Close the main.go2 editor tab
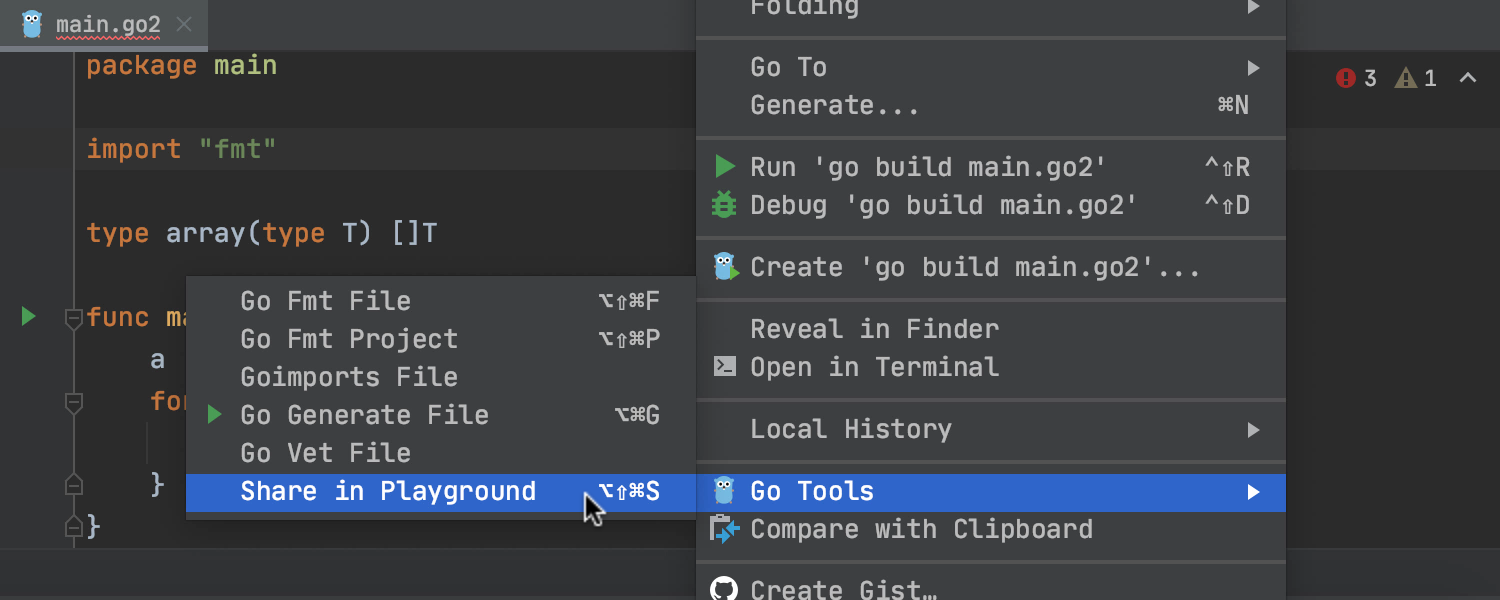Image resolution: width=1500 pixels, height=600 pixels. [184, 24]
